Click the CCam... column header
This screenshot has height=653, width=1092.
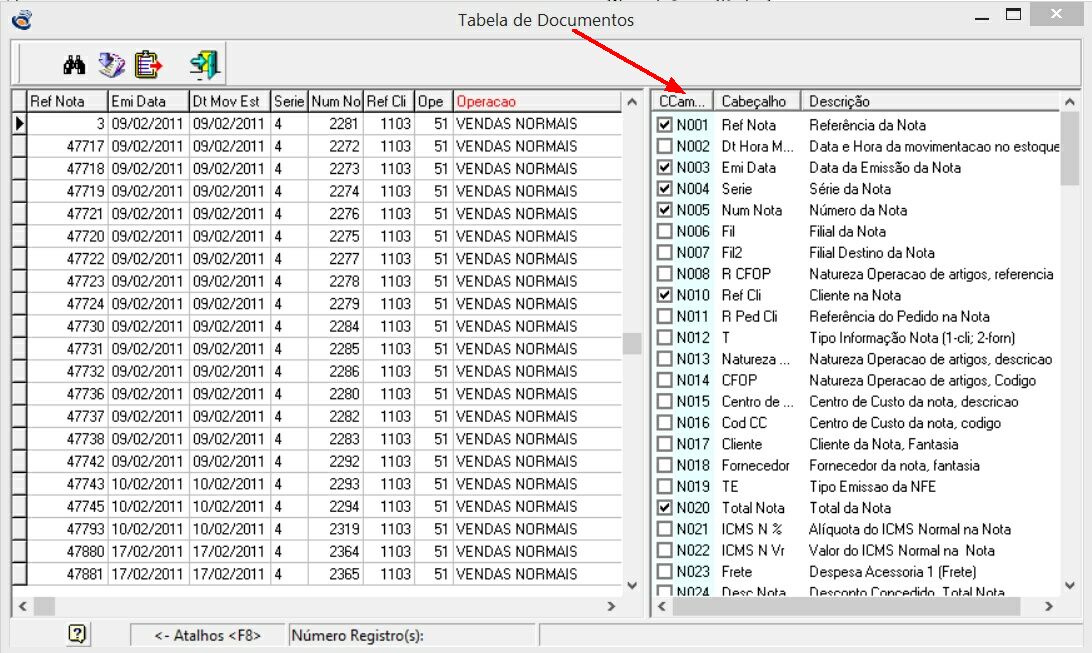click(682, 101)
